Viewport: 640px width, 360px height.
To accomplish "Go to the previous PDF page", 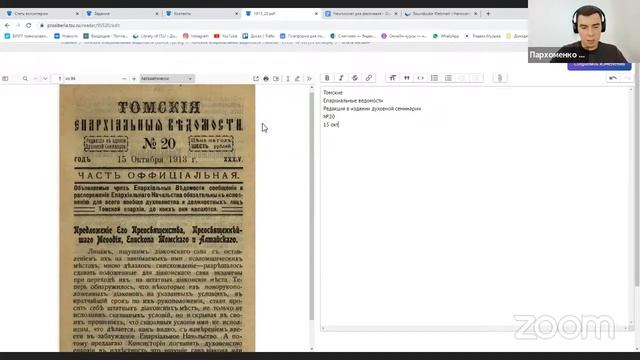I will click(x=36, y=78).
